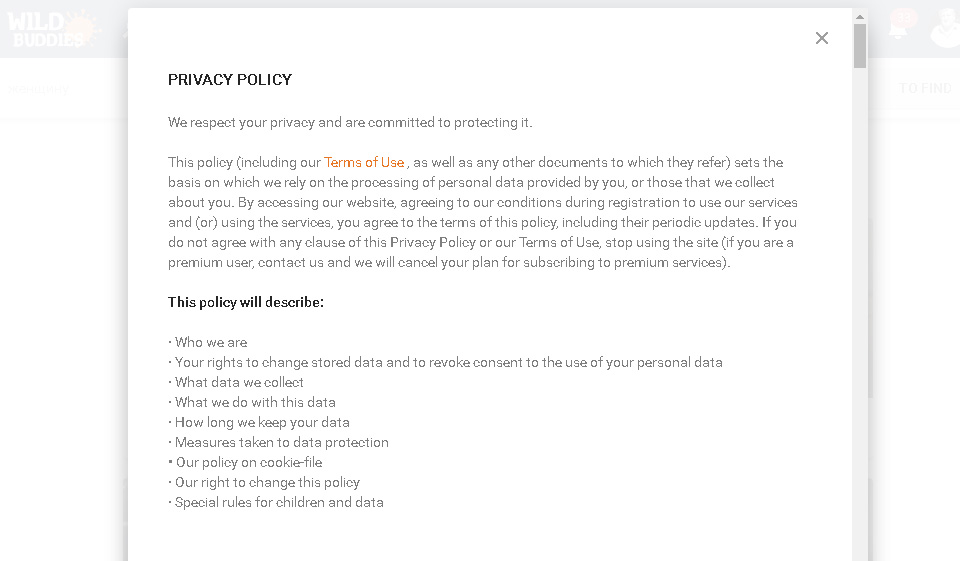
Task: Open the notifications bell icon
Action: coord(897,28)
